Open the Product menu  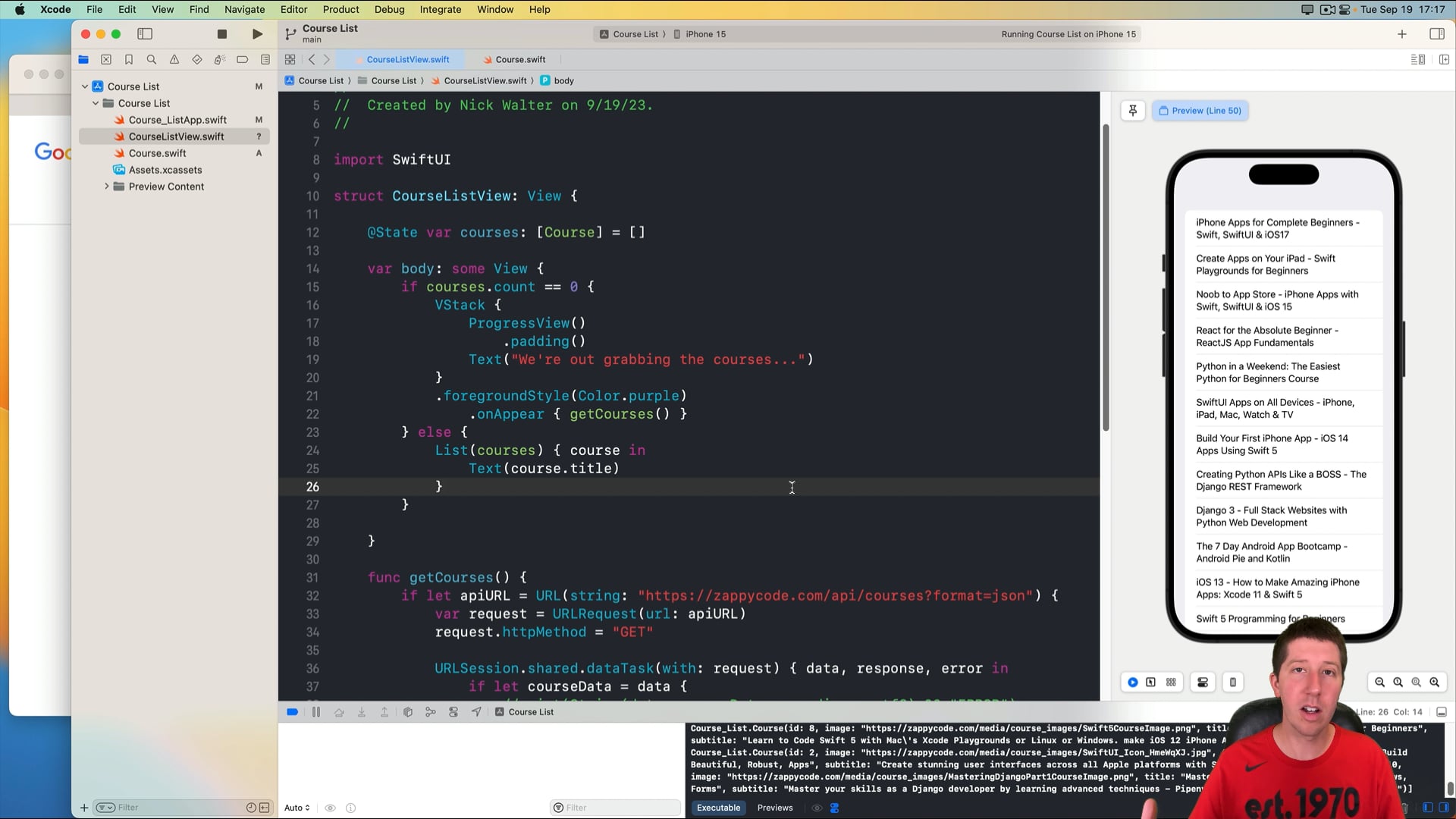tap(340, 9)
